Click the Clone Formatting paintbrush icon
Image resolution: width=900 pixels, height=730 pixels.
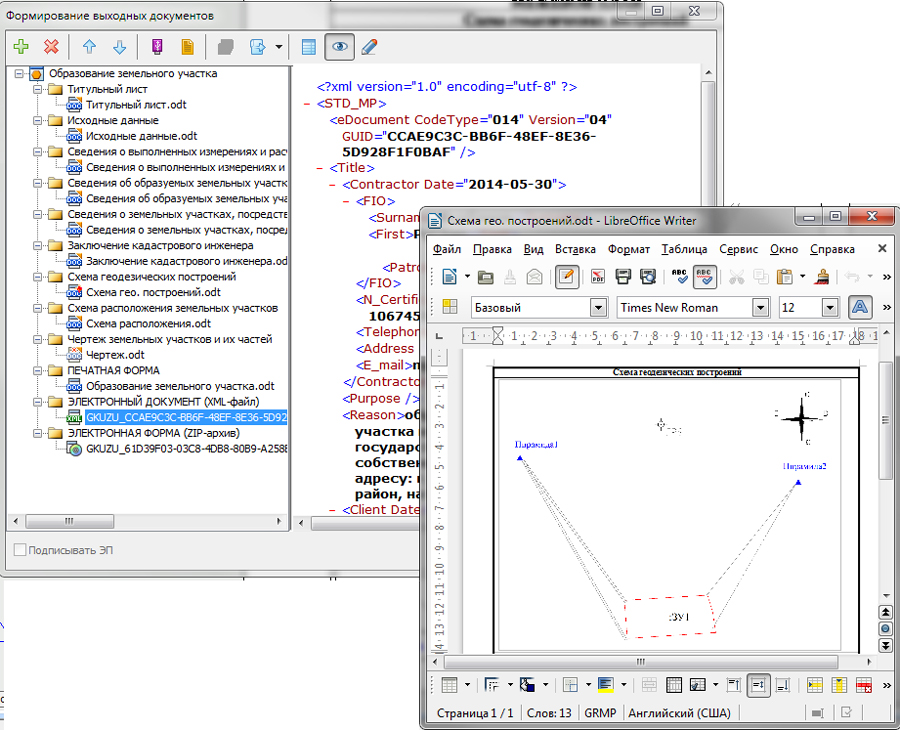[823, 277]
